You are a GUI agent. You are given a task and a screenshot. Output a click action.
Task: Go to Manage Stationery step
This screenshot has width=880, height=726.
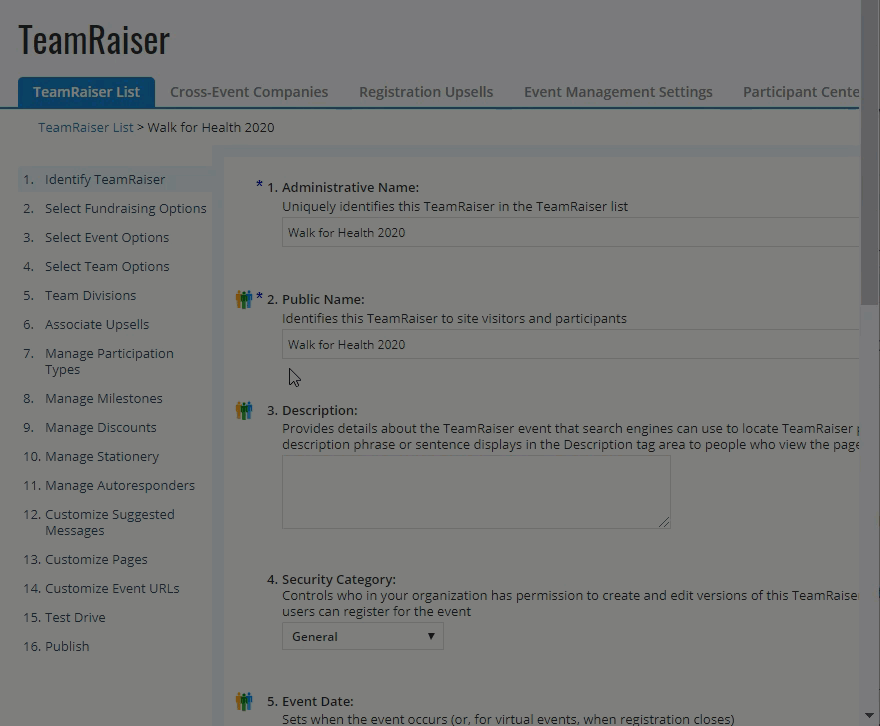click(102, 457)
